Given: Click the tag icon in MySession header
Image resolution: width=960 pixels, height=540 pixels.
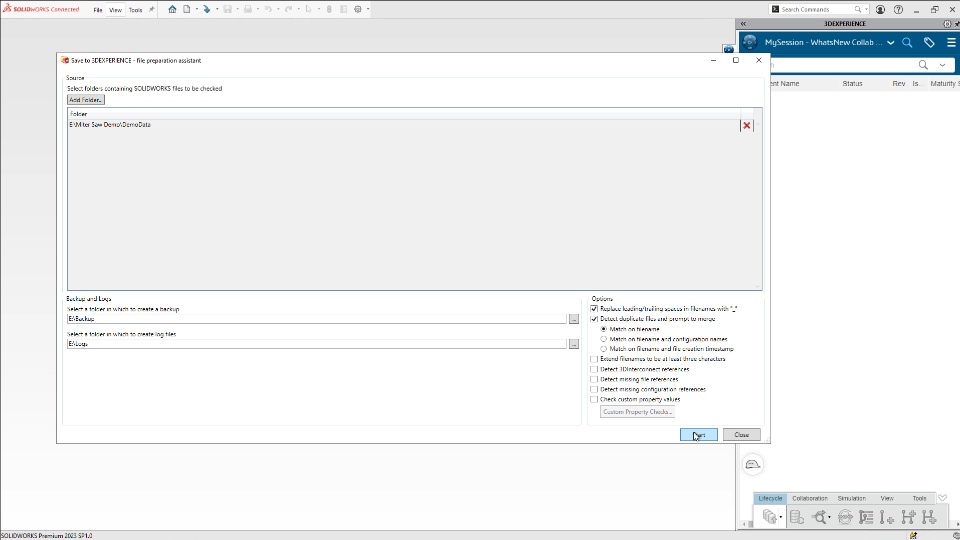Looking at the screenshot, I should tap(929, 42).
